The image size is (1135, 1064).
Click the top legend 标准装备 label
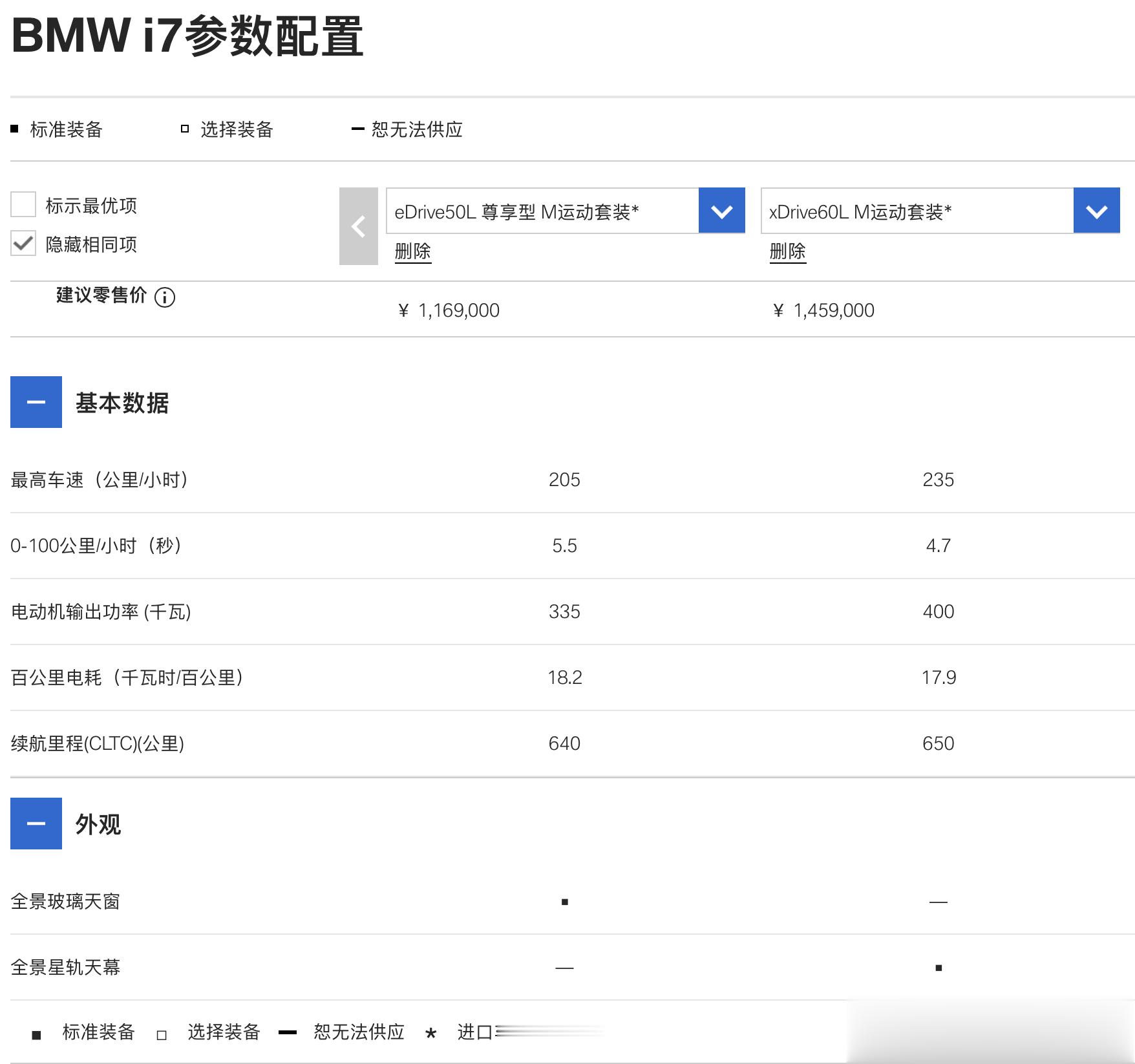pos(67,129)
